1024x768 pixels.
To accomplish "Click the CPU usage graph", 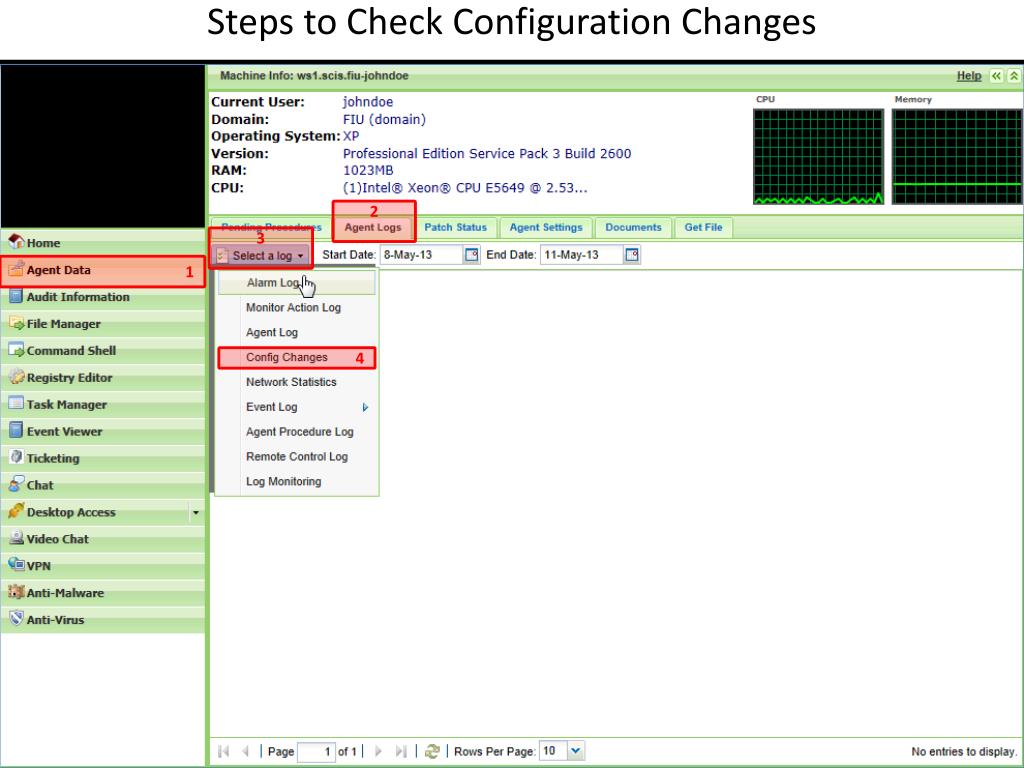I will (x=818, y=157).
